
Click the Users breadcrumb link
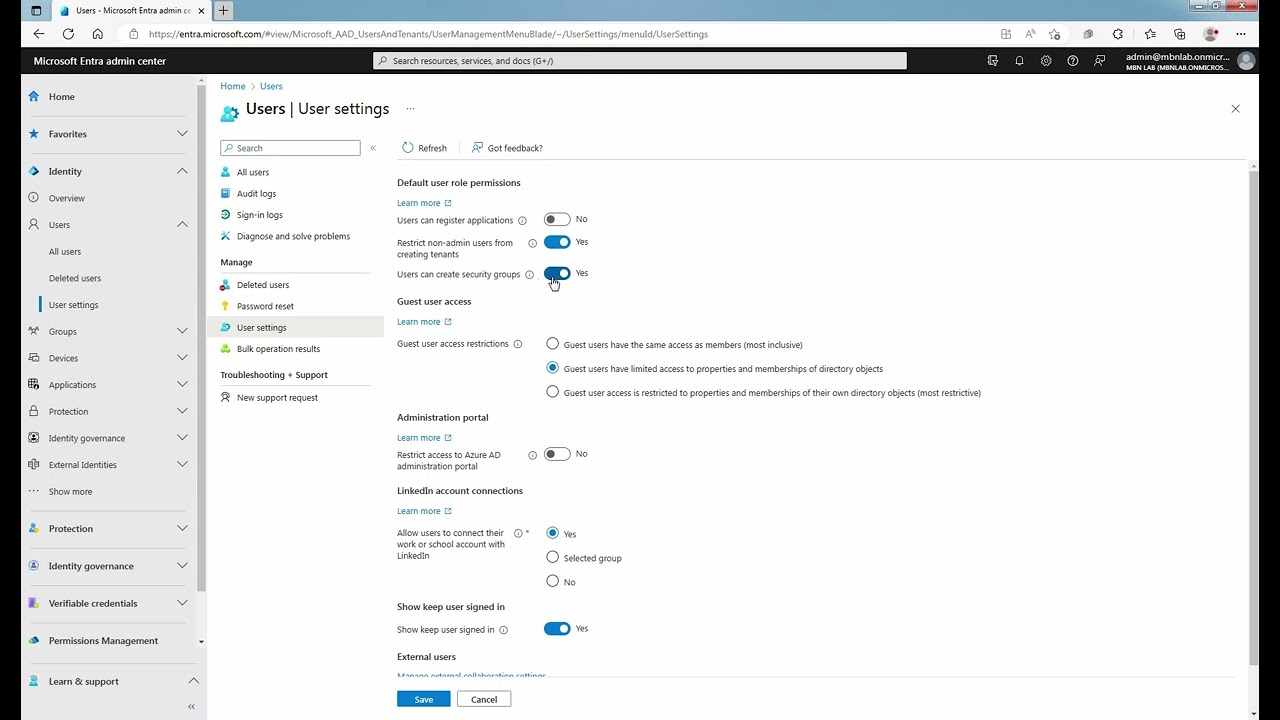271,87
